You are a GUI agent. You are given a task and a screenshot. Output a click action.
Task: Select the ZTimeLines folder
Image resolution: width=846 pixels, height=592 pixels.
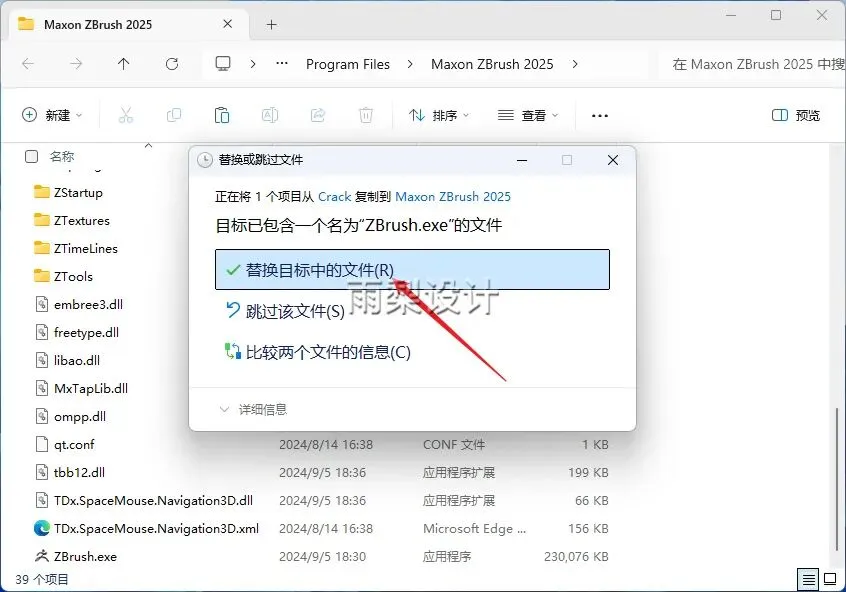coord(76,248)
